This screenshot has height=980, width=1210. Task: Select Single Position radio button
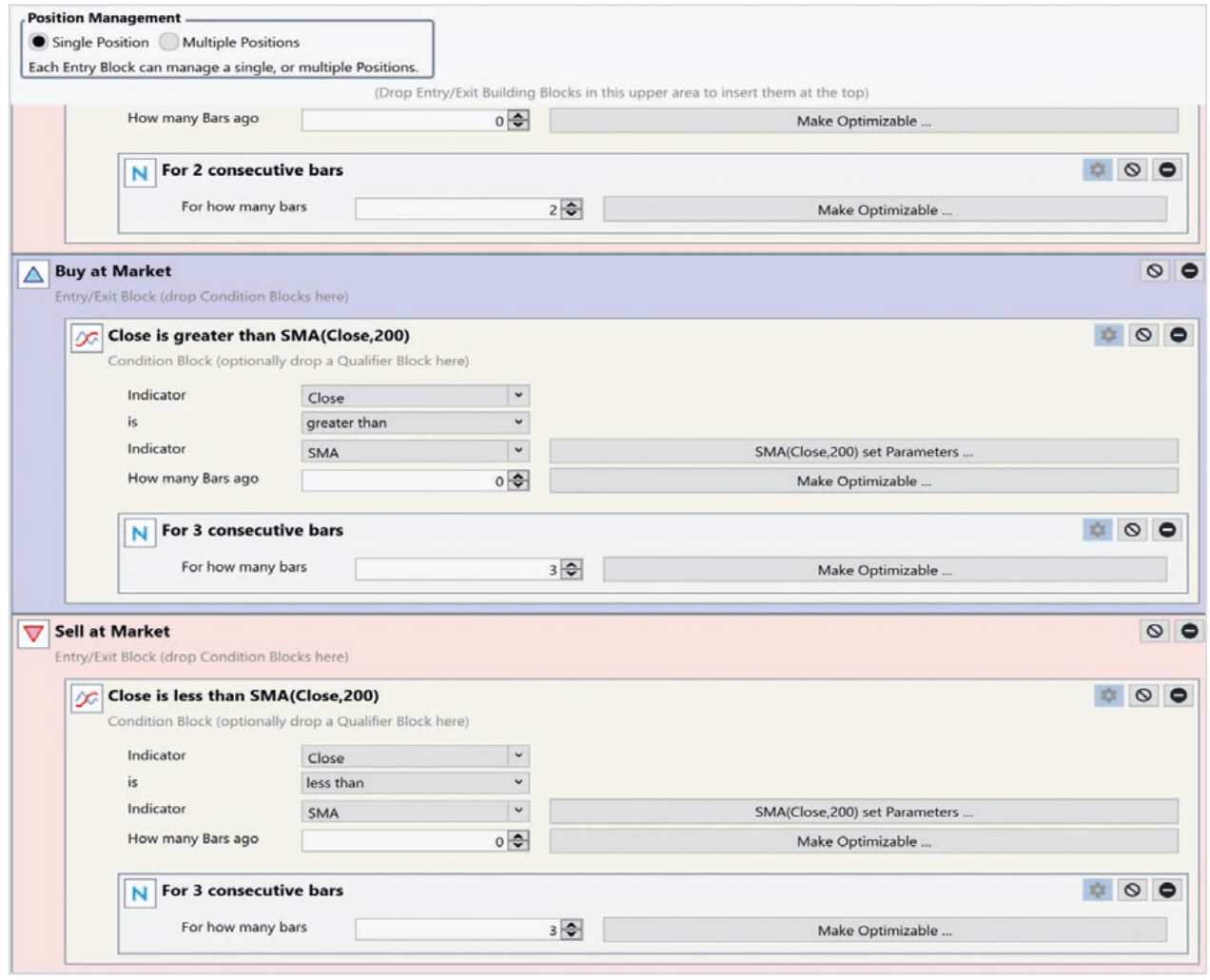pyautogui.click(x=38, y=42)
